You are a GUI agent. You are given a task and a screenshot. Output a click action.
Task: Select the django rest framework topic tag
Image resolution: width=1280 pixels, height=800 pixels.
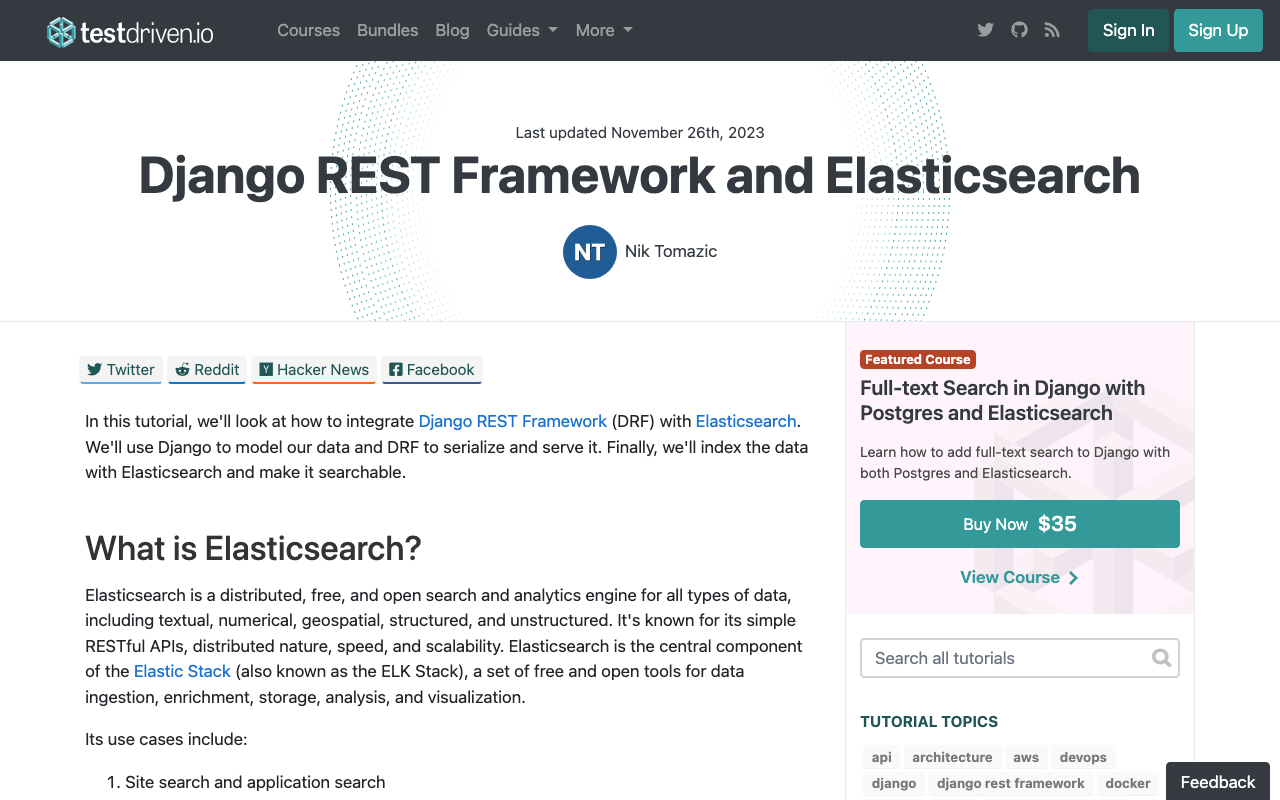point(1010,783)
